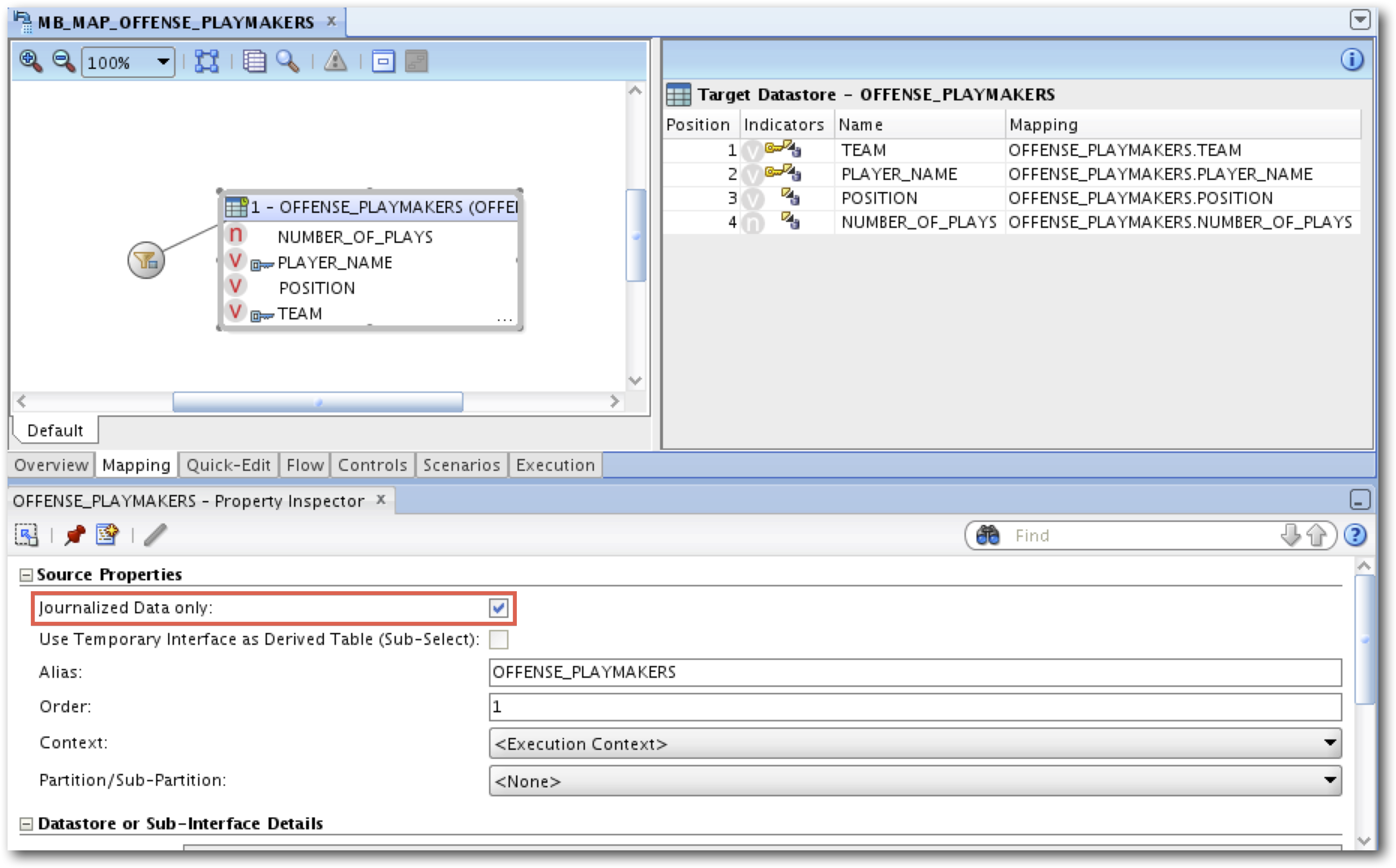The width and height of the screenshot is (1396, 868).
Task: Switch to the Mapping tab
Action: [x=136, y=465]
